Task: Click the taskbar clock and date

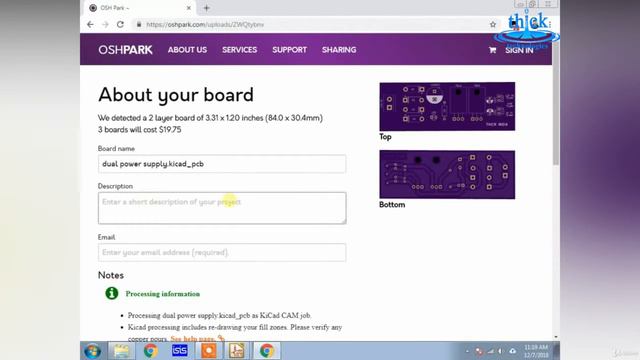Action: point(536,351)
